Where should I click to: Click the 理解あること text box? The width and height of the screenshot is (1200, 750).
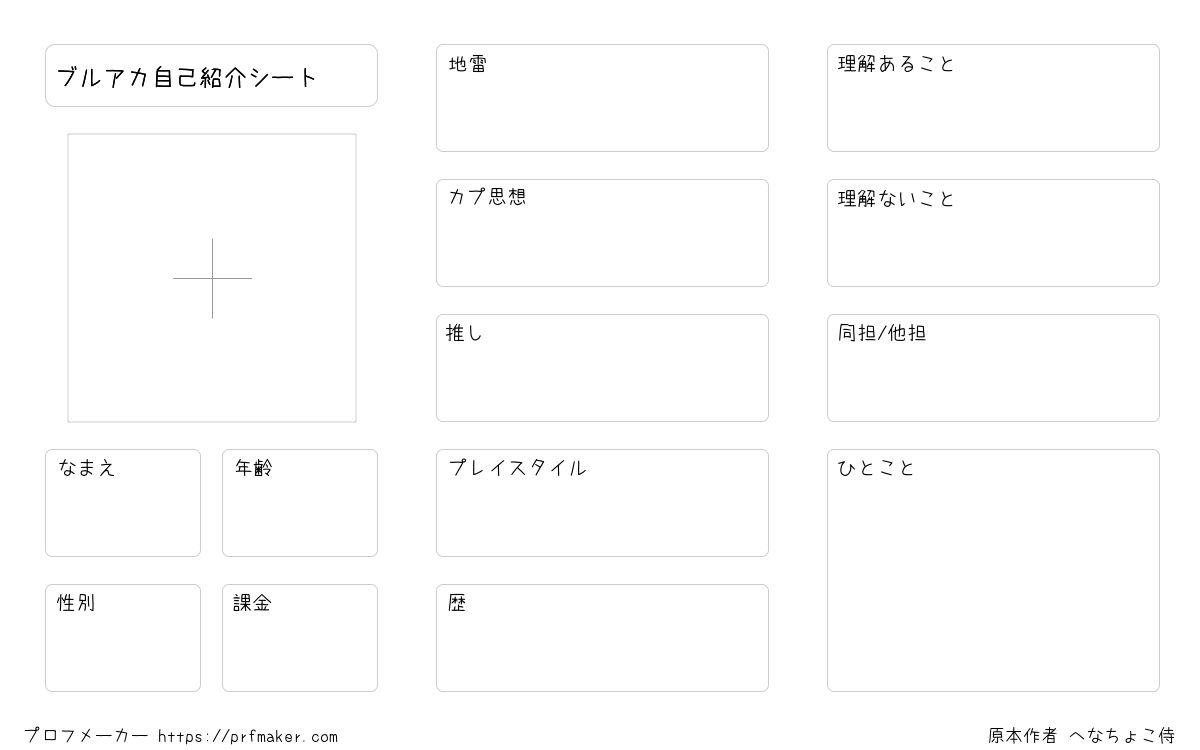click(993, 98)
